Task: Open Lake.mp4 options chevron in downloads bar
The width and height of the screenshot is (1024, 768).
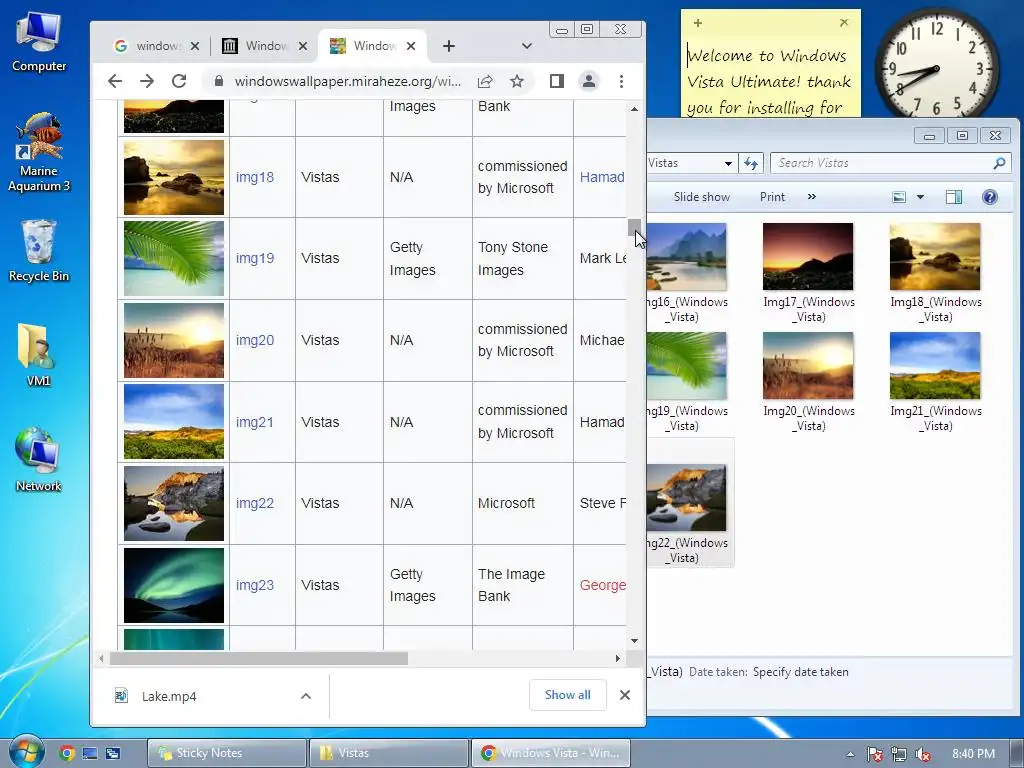Action: pos(306,696)
